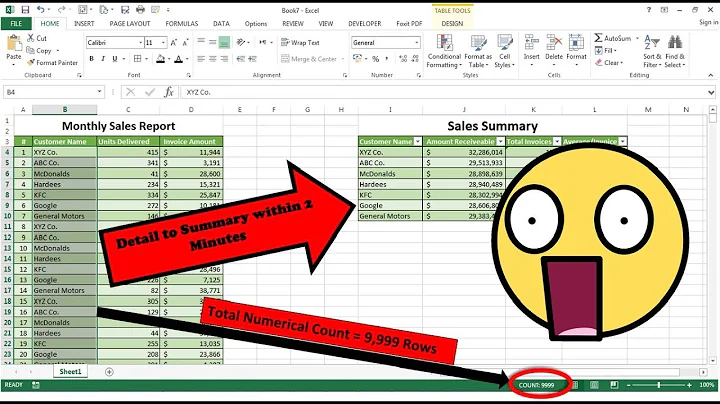Click the Undo arrow icon

(40, 10)
